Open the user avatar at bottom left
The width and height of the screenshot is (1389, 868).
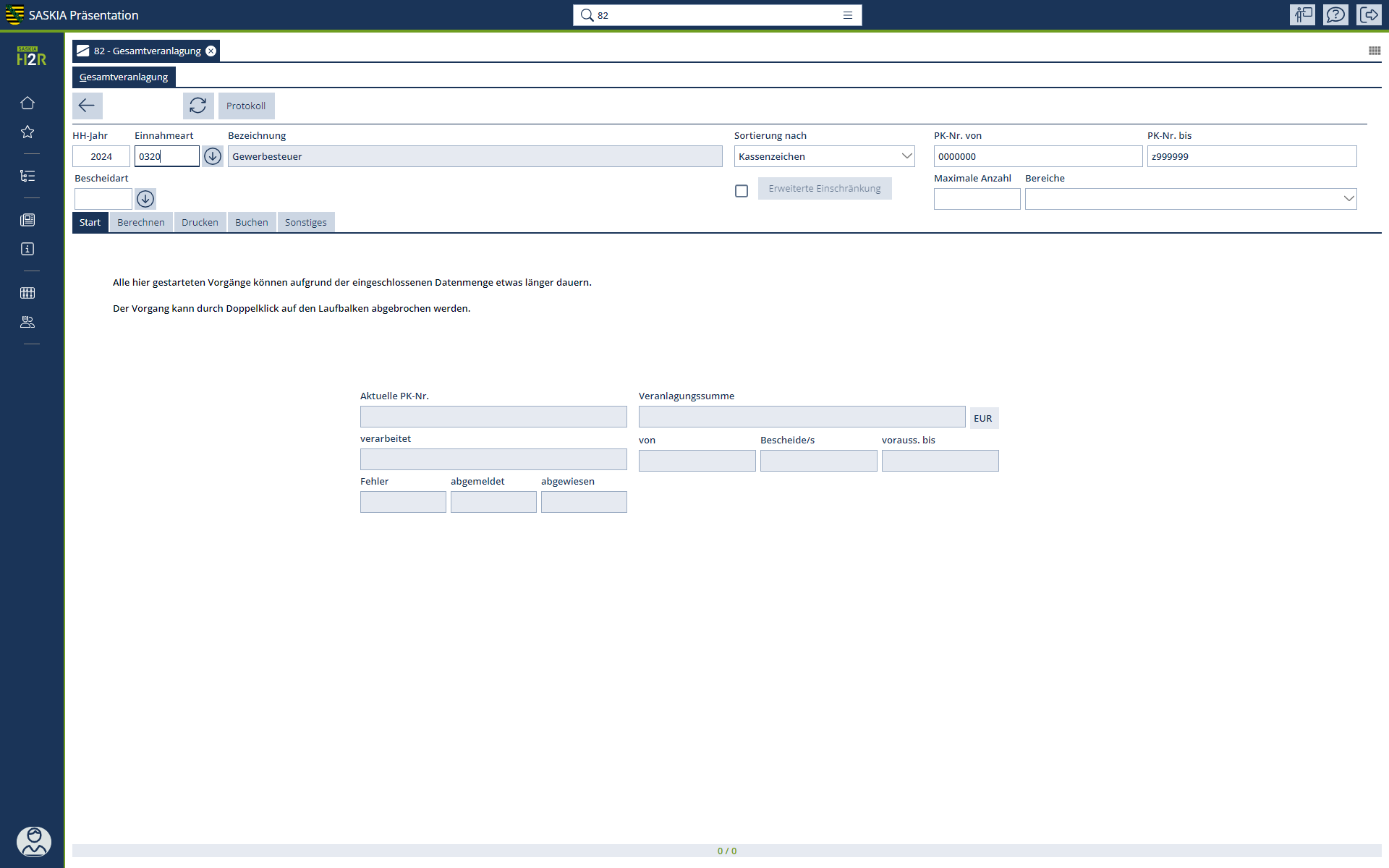33,841
